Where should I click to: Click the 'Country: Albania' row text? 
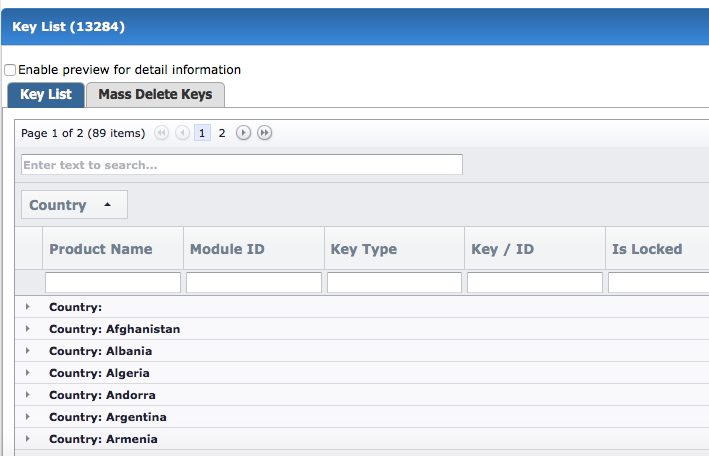[100, 351]
